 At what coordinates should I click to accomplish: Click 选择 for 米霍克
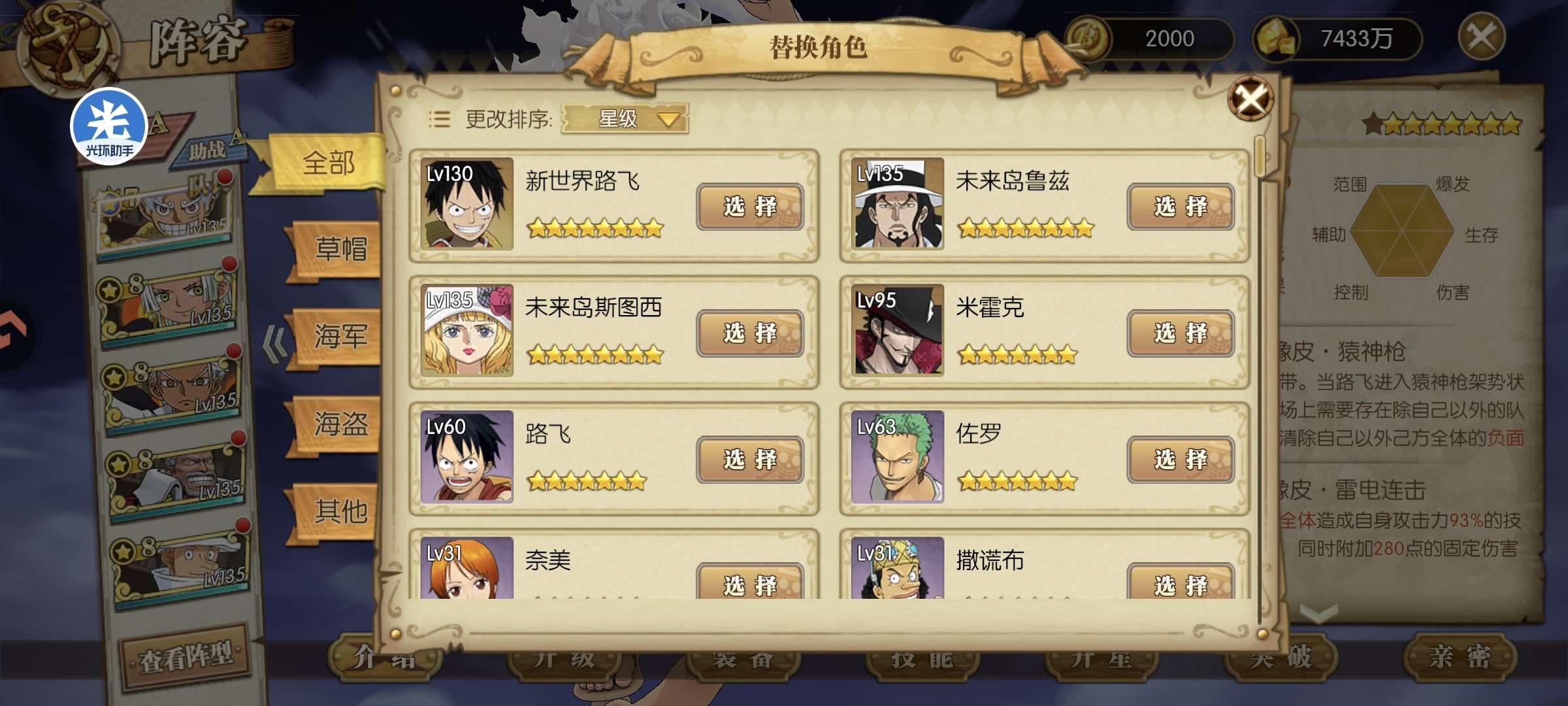[1181, 333]
